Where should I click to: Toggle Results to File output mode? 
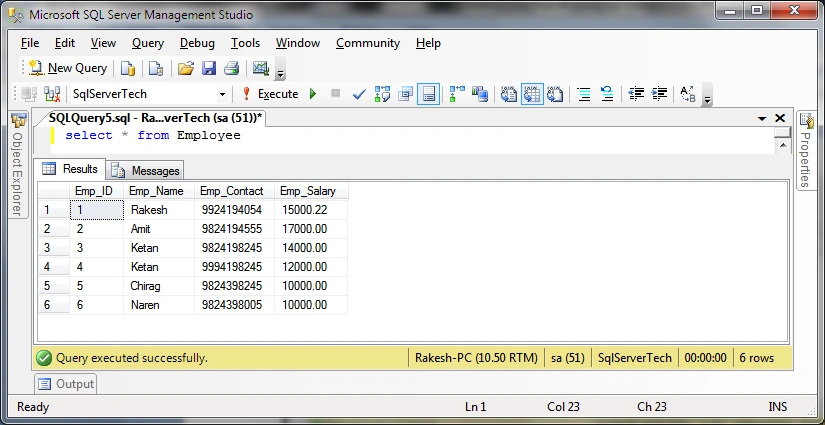[x=555, y=94]
